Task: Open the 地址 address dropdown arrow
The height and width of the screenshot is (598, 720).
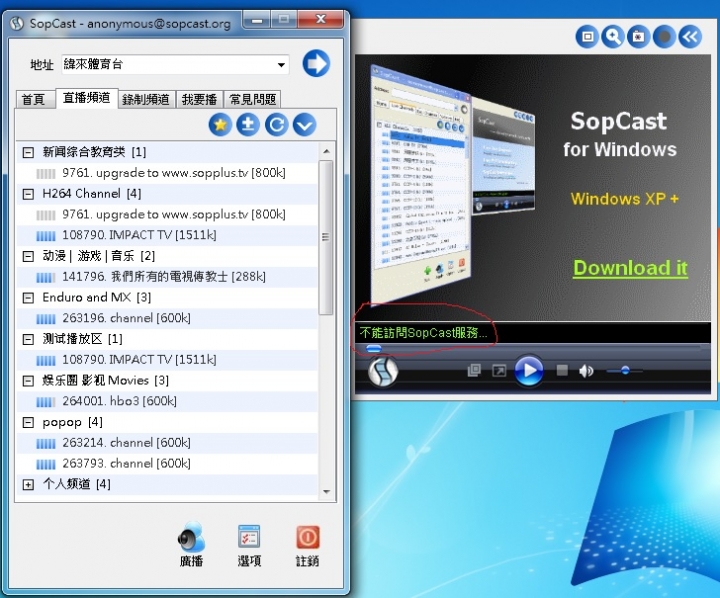Action: (281, 65)
